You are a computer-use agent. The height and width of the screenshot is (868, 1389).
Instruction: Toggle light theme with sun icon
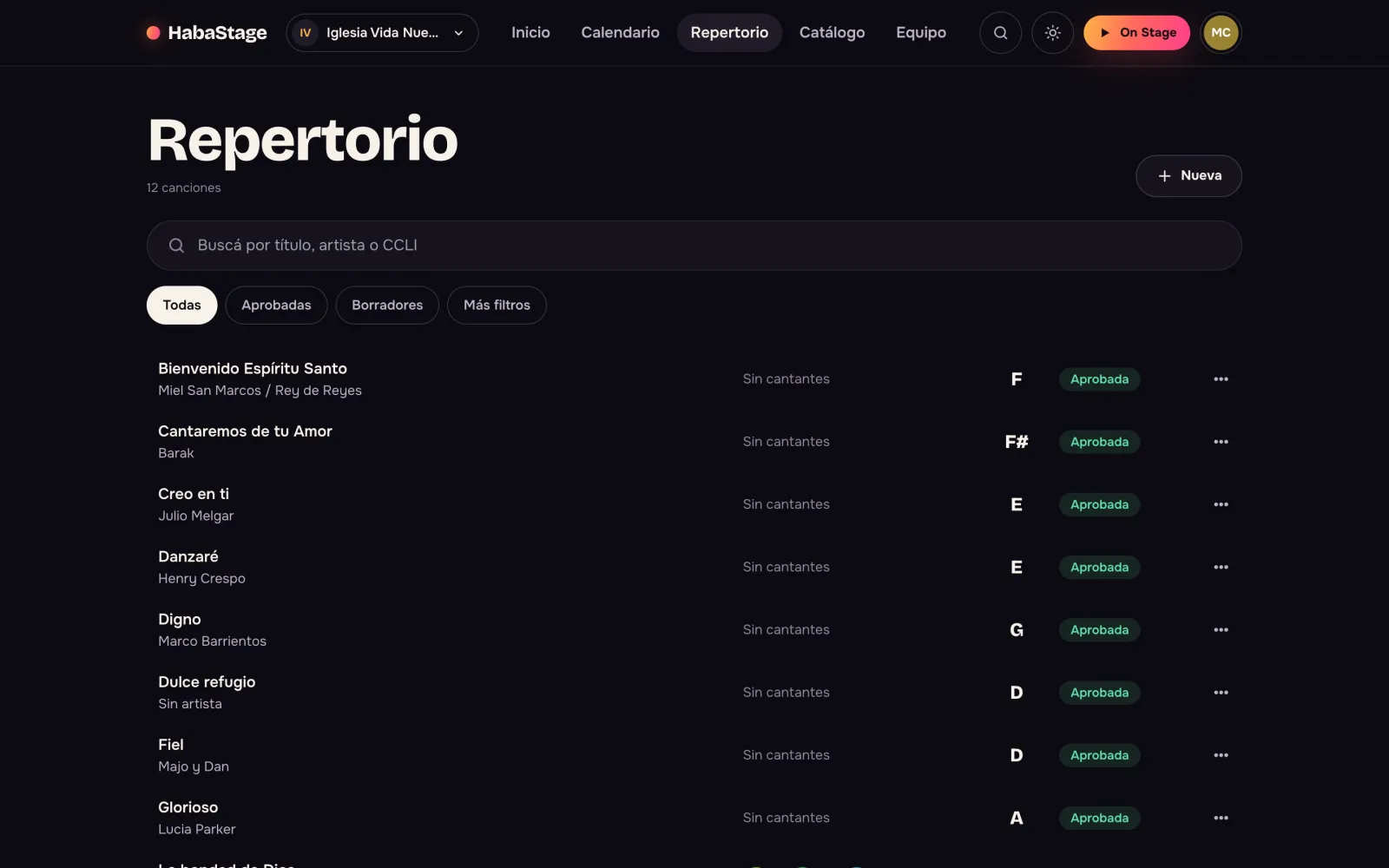tap(1052, 33)
